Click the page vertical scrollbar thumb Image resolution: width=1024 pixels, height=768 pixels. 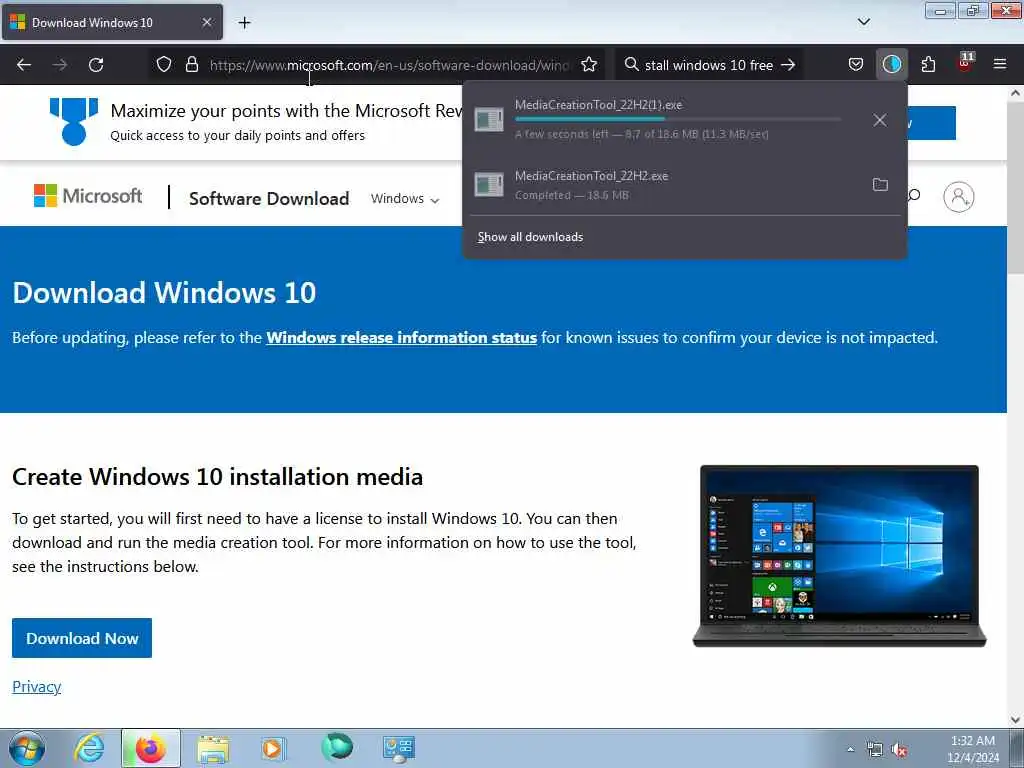pos(1016,187)
